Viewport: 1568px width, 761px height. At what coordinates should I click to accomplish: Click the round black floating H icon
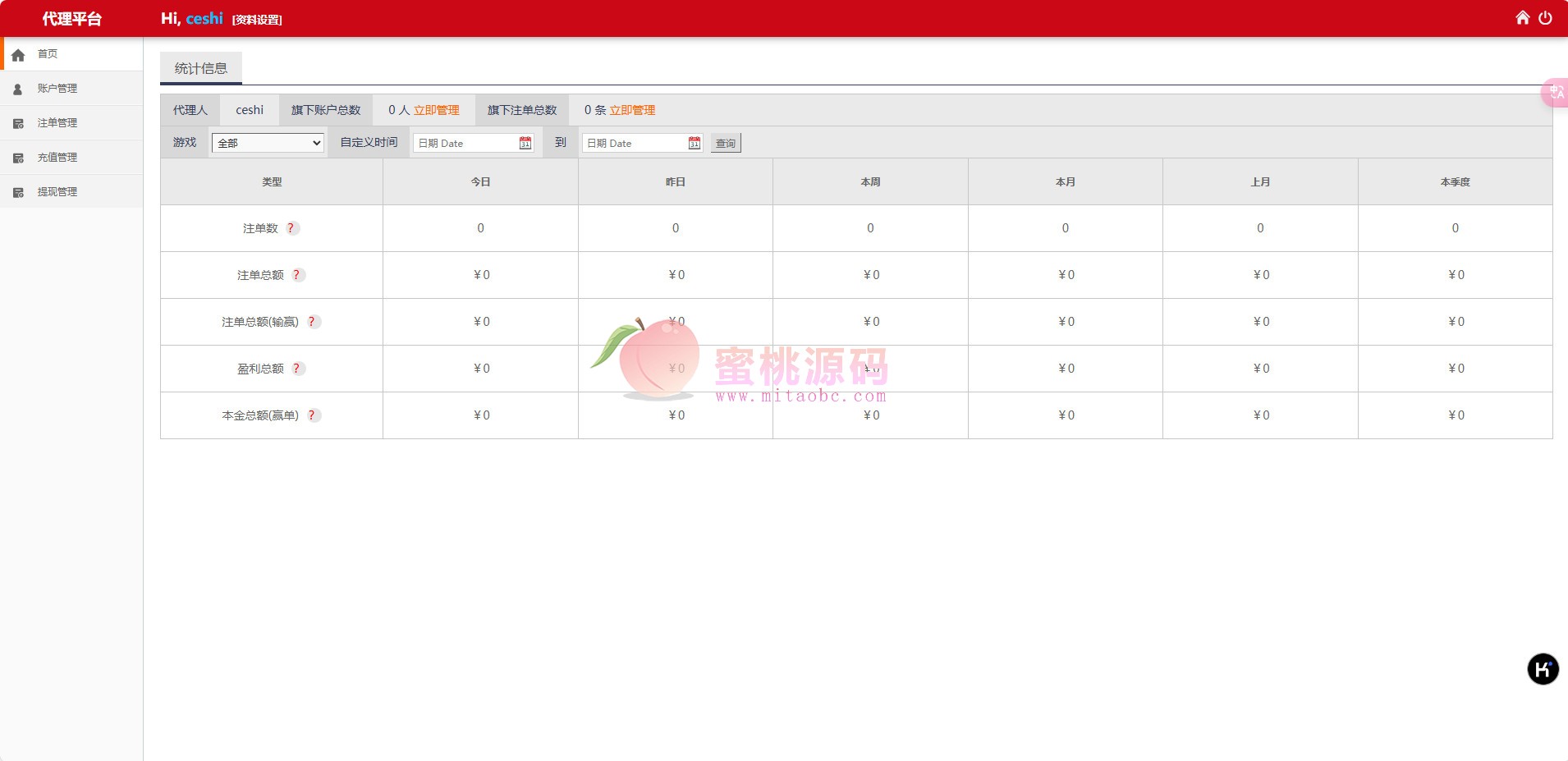click(x=1543, y=669)
